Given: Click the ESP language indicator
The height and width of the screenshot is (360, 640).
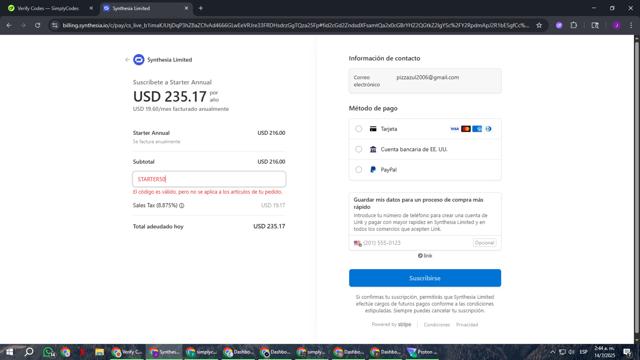Looking at the screenshot, I should point(584,352).
